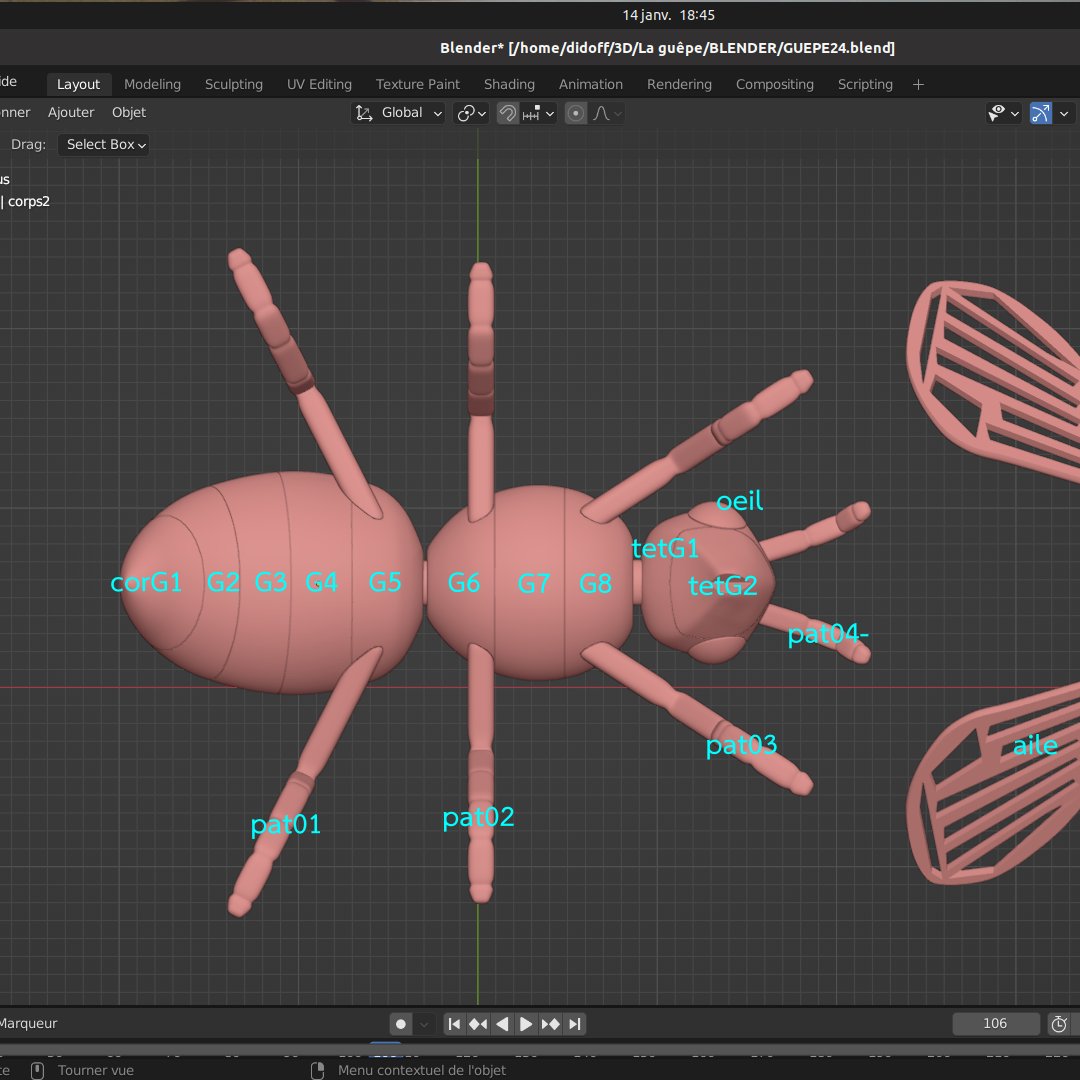Play the animation forward

526,1024
